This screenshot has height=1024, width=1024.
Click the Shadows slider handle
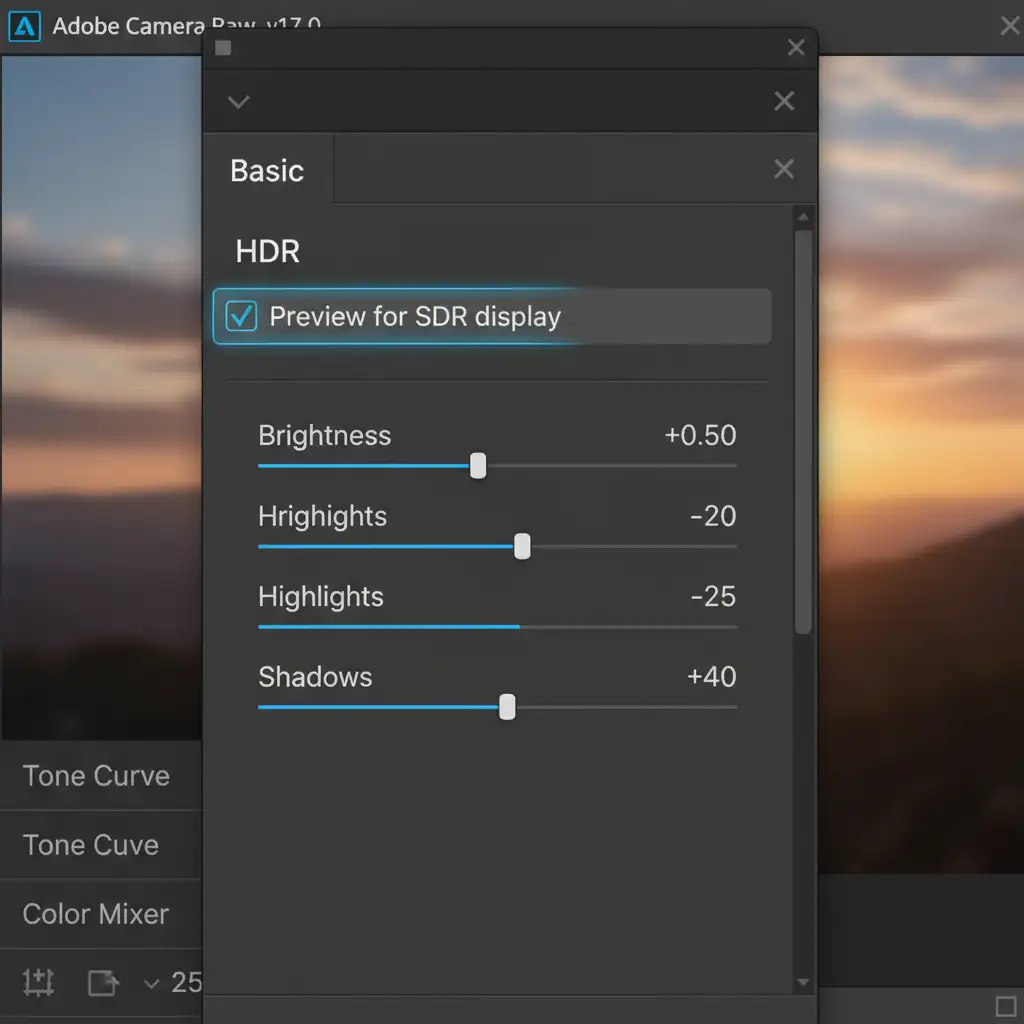click(x=507, y=707)
